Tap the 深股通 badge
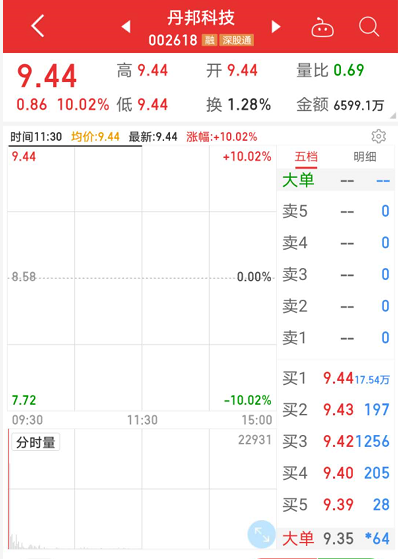Image resolution: width=398 pixels, height=559 pixels. point(237,40)
